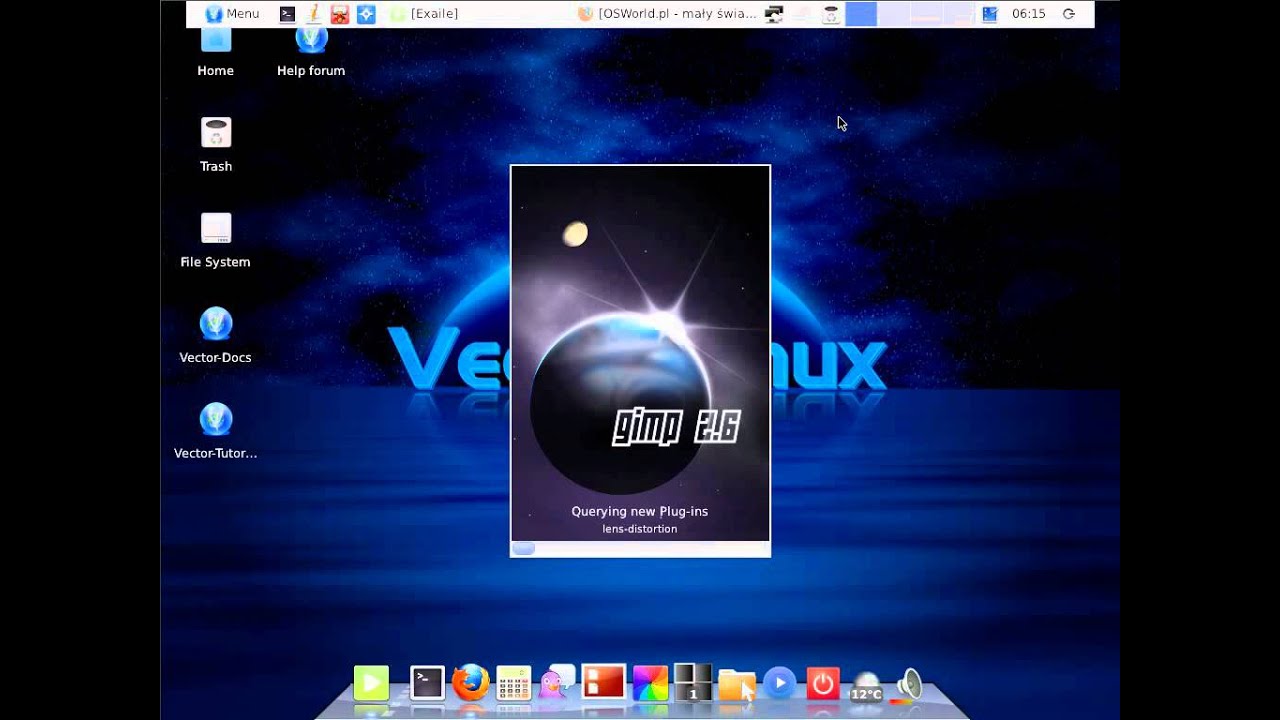Click the 'Querying new Plug-ins' status text

tap(640, 511)
